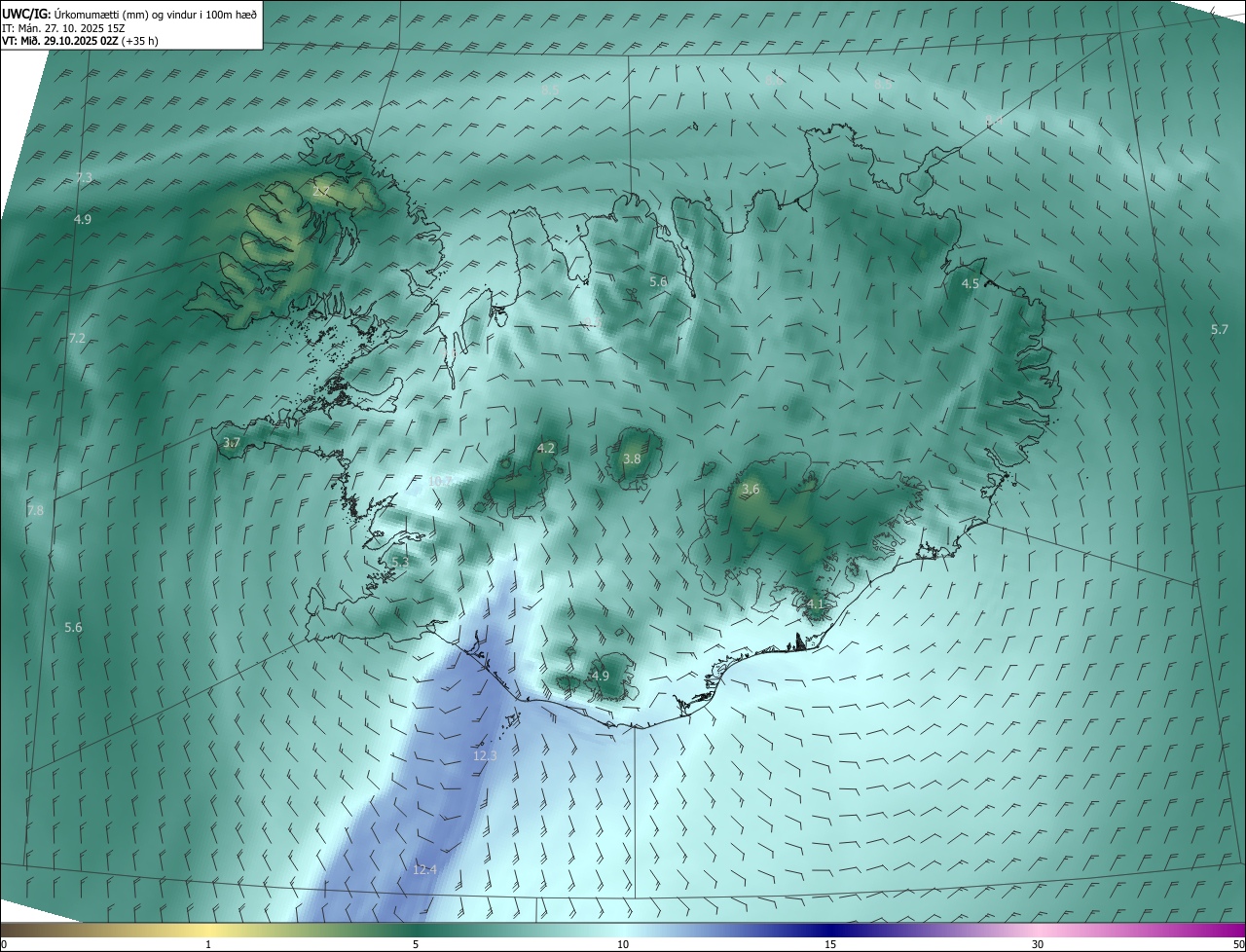Click the 5 tick on the color scale
The image size is (1246, 952).
point(416,944)
